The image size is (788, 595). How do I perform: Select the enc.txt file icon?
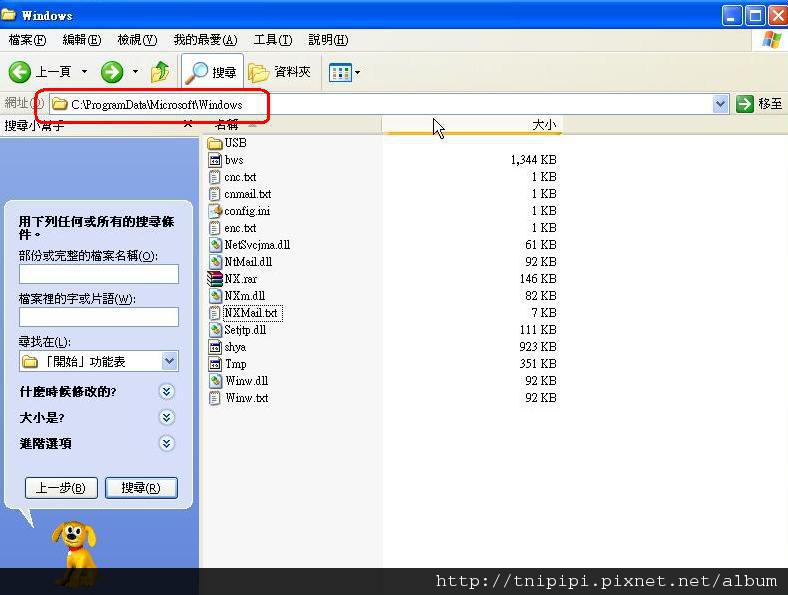tap(215, 228)
